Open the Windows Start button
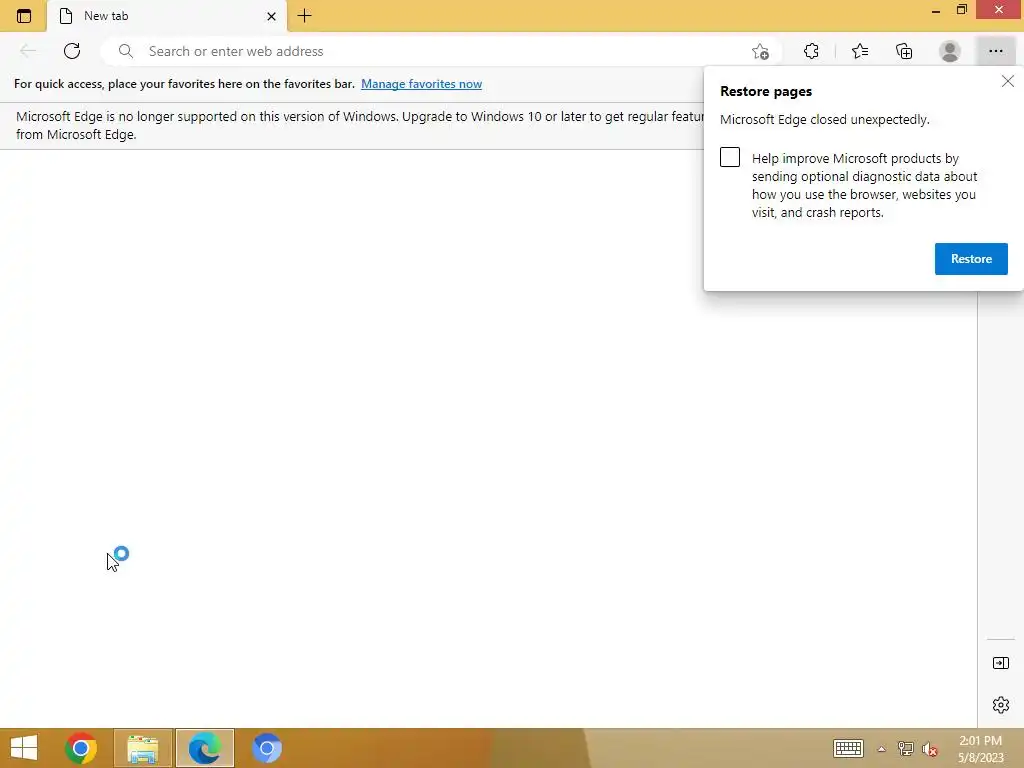The height and width of the screenshot is (768, 1024). point(24,748)
